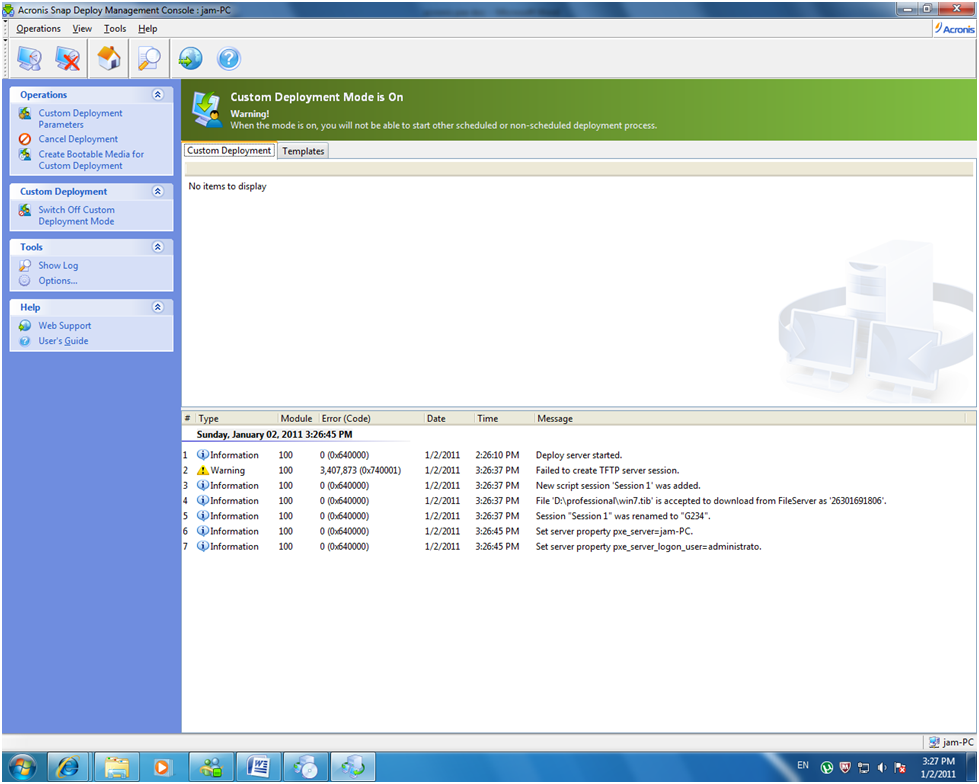Open the log viewer toolbar icon

[x=148, y=58]
